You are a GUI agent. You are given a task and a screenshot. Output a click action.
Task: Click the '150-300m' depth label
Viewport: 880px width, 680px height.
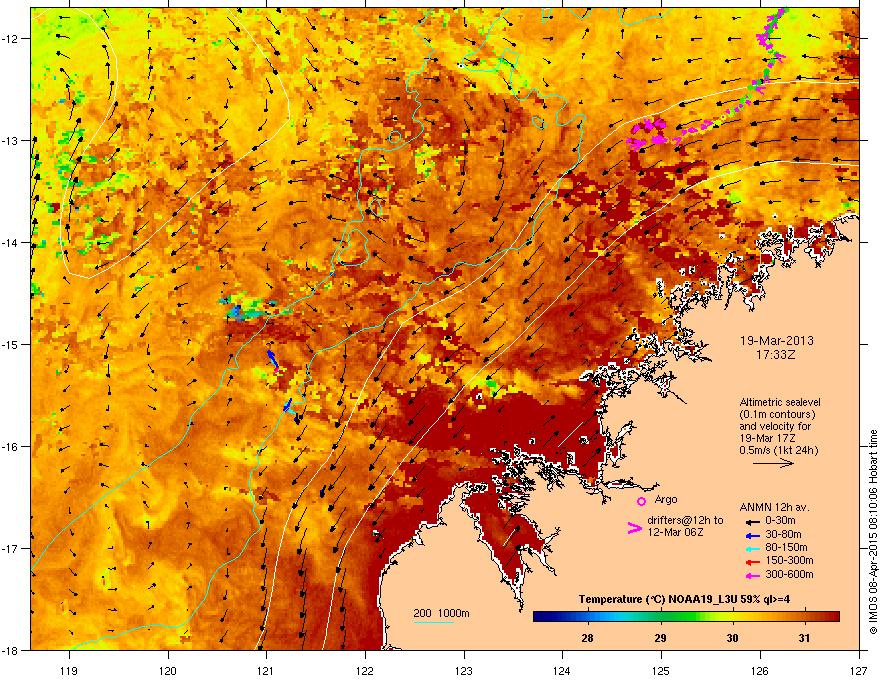[789, 561]
